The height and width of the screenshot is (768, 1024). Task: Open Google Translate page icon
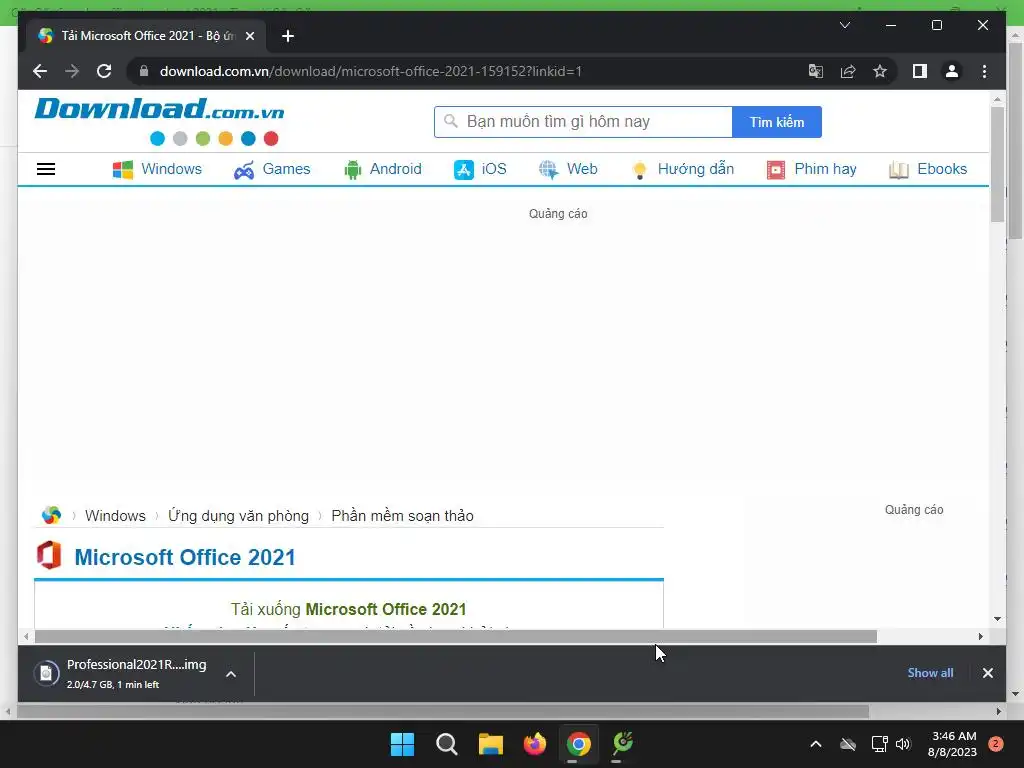(x=816, y=71)
